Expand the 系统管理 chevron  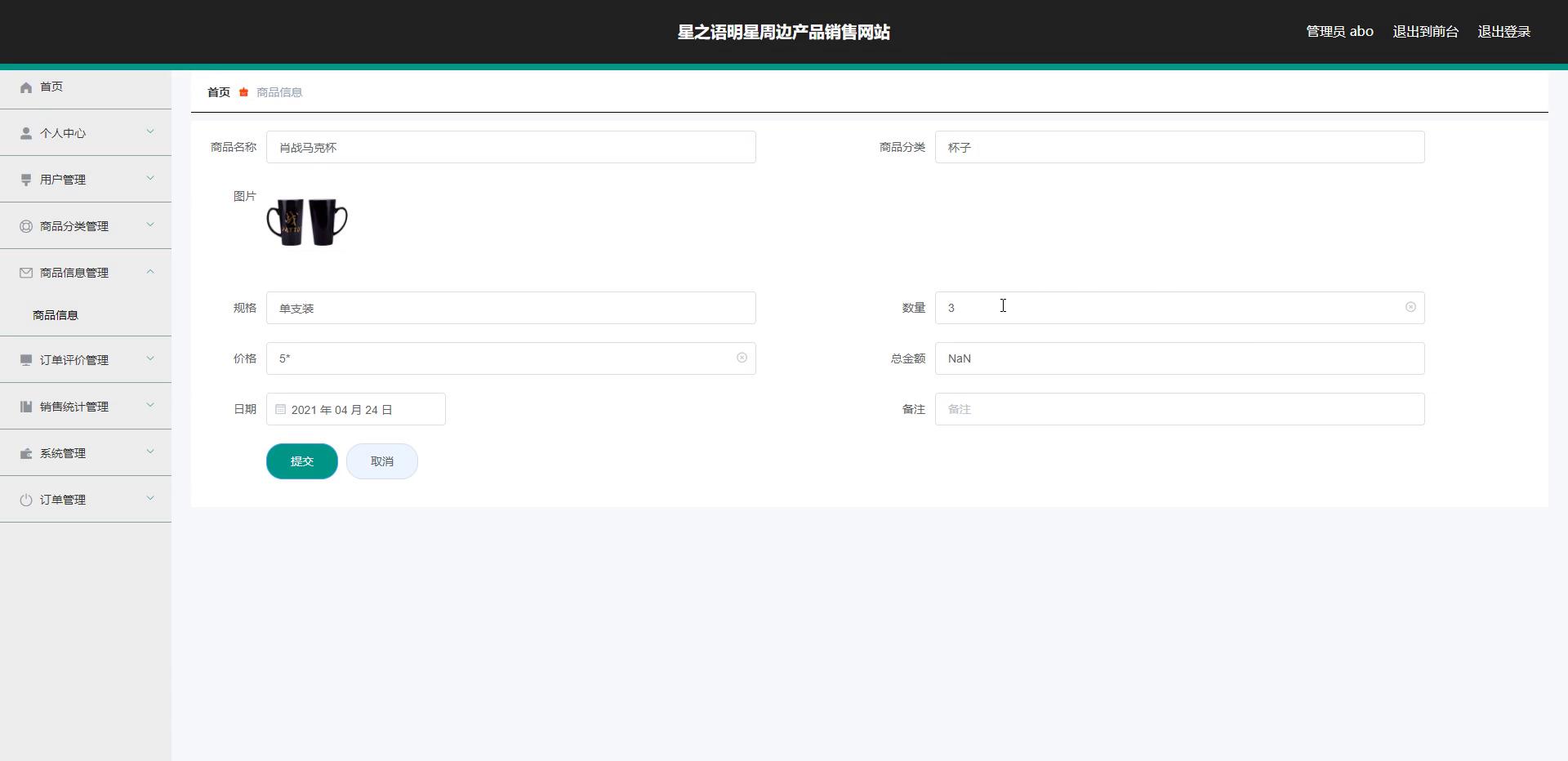150,452
